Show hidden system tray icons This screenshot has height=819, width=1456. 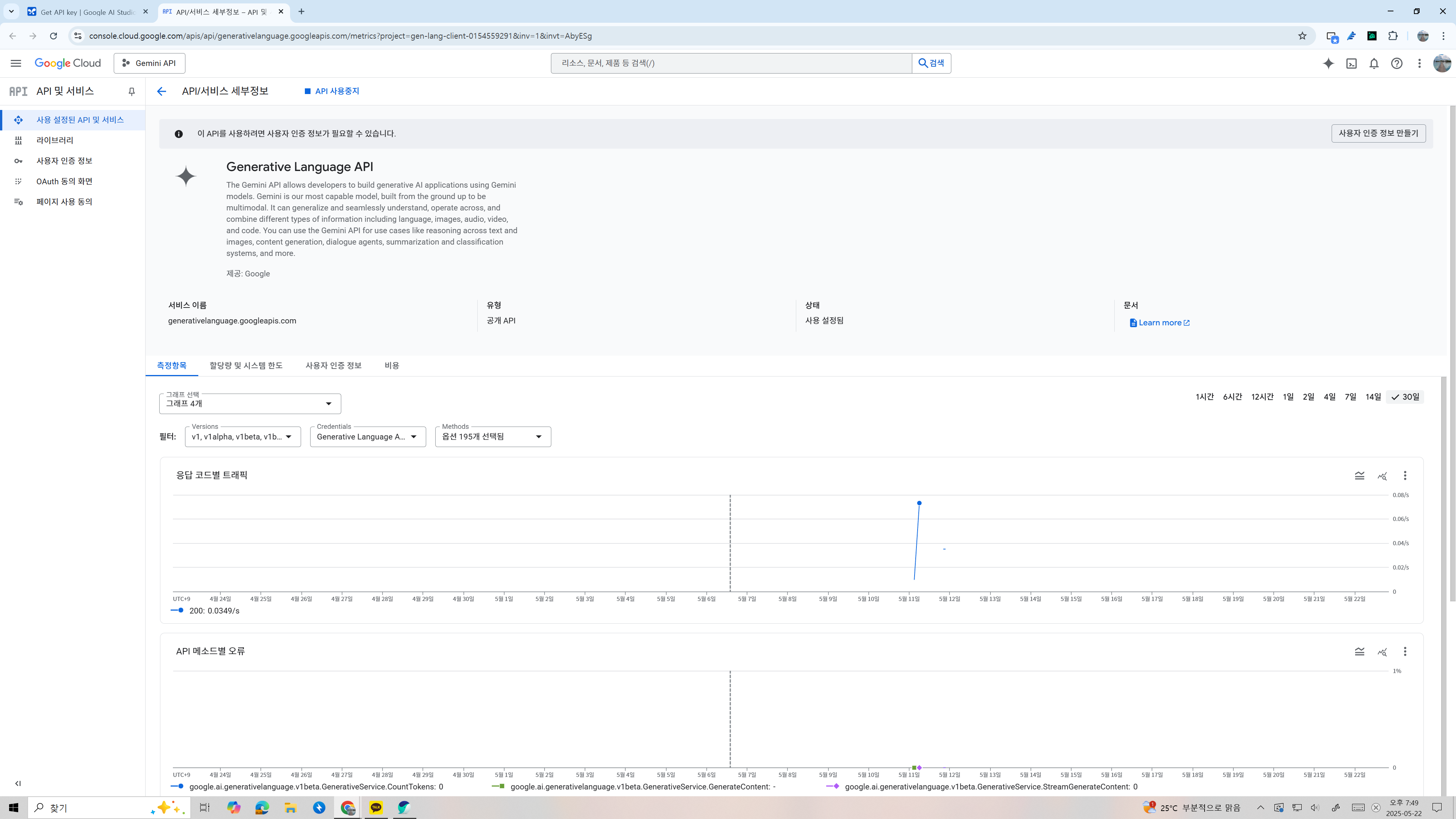[x=1260, y=808]
